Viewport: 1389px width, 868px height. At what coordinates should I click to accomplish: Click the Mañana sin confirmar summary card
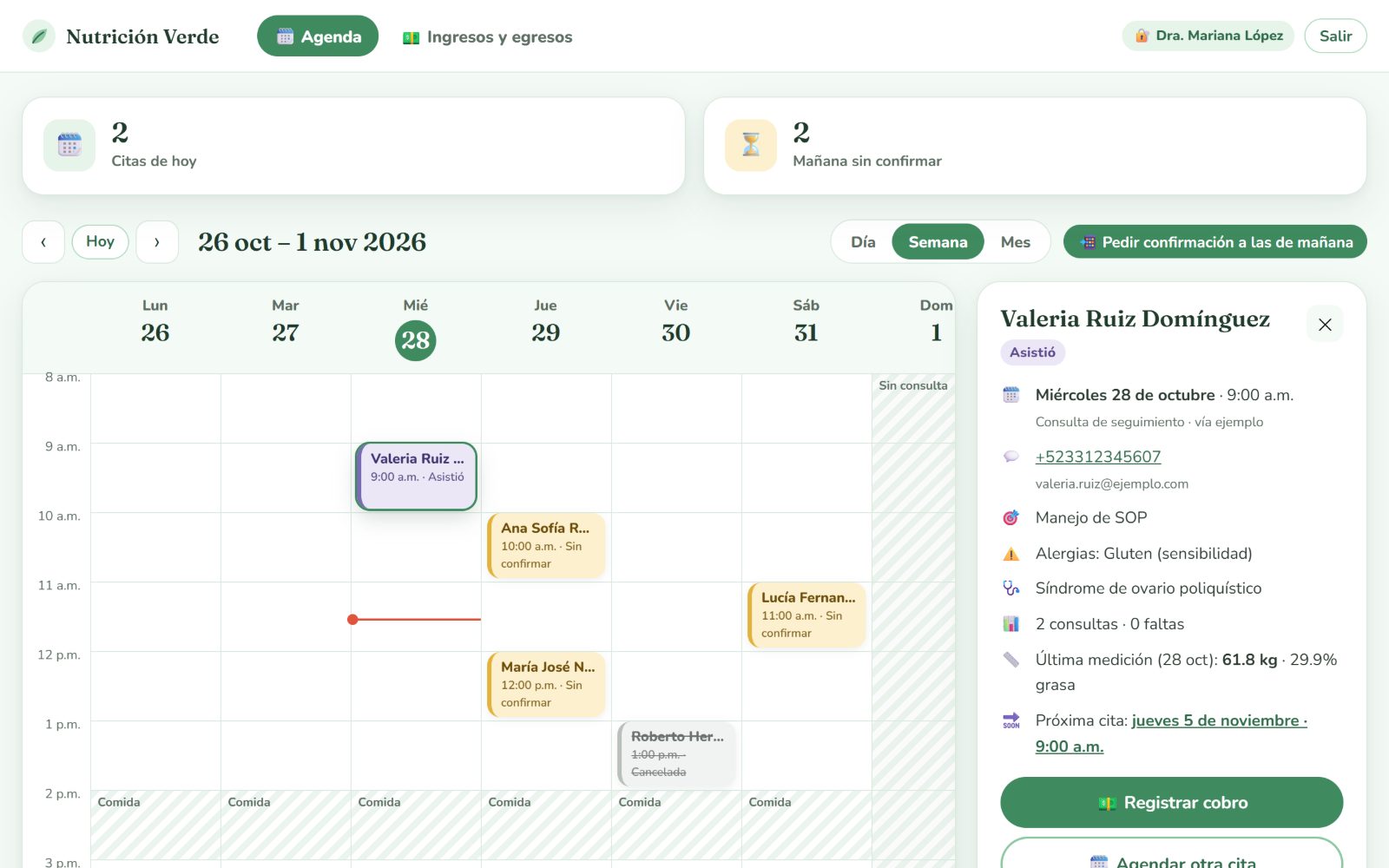click(1035, 146)
